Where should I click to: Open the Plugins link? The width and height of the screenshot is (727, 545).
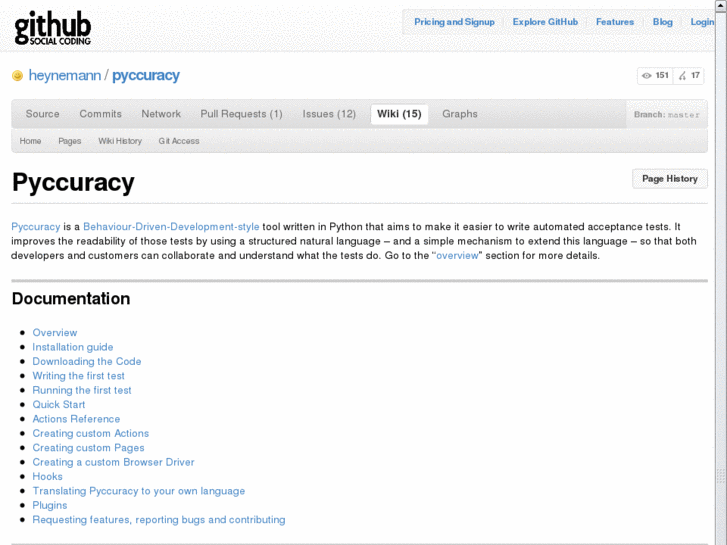50,505
